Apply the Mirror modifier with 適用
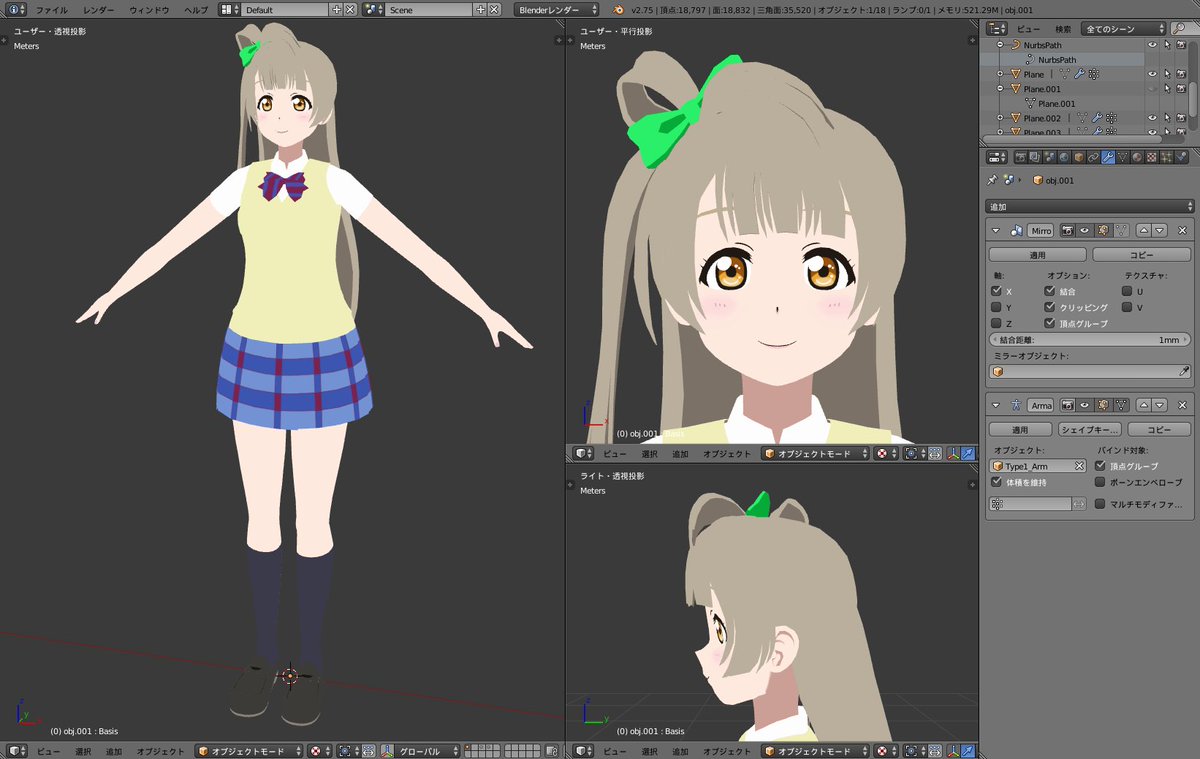1200x759 pixels. coord(1038,255)
